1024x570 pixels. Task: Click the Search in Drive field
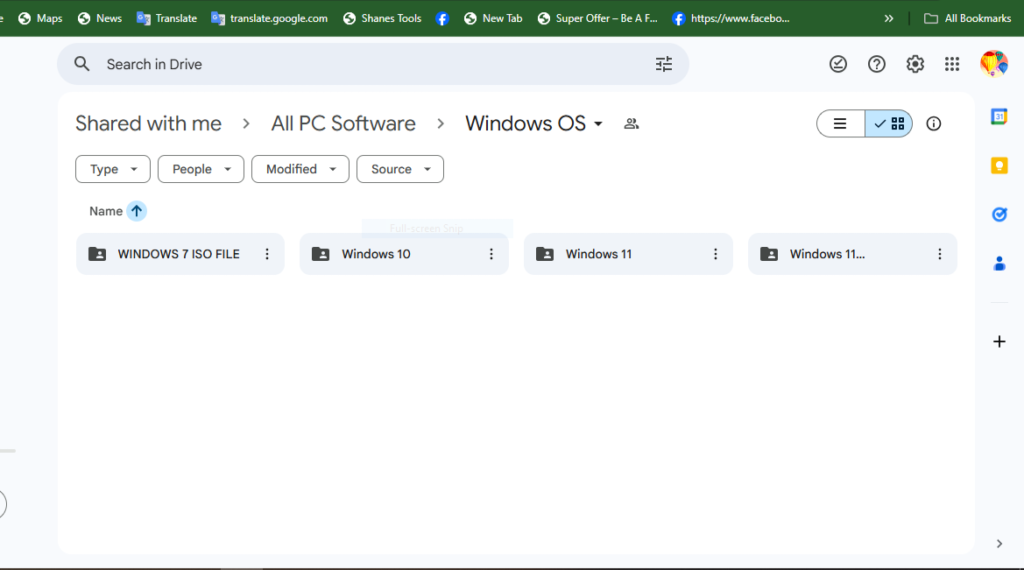(370, 64)
